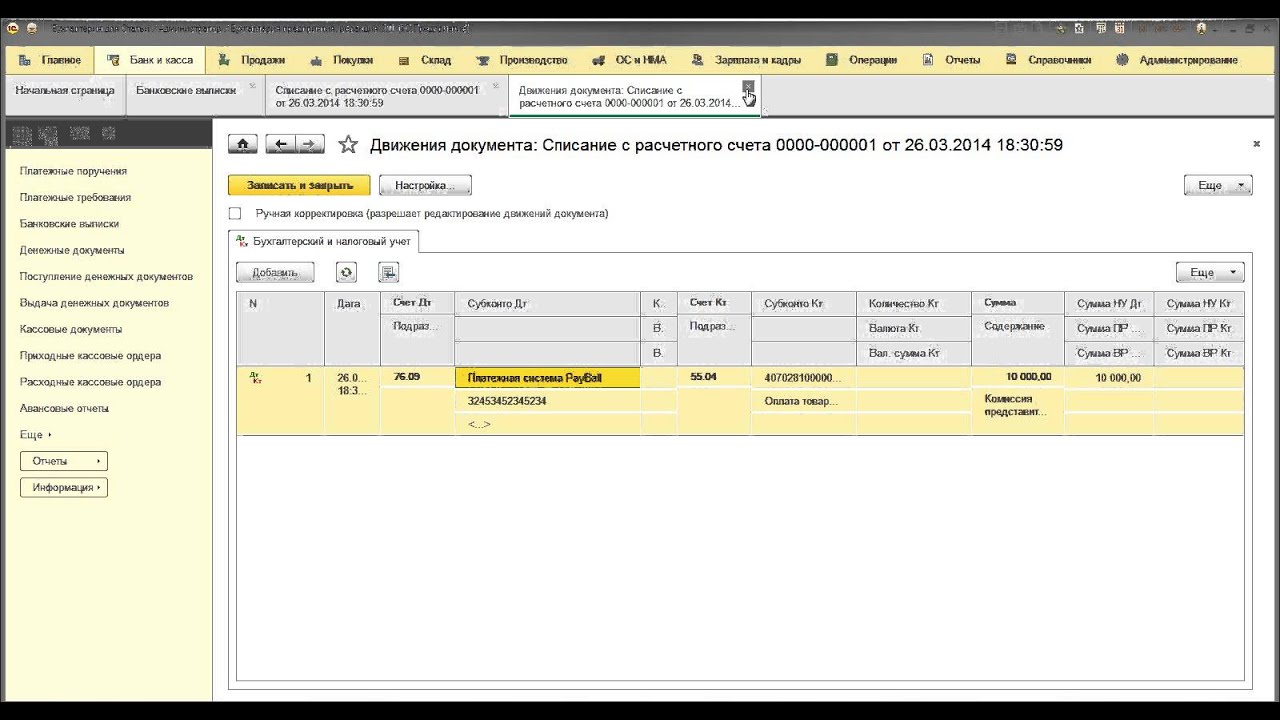Image resolution: width=1280 pixels, height=720 pixels.
Task: Close the Банковские выписки tab
Action: (x=253, y=87)
